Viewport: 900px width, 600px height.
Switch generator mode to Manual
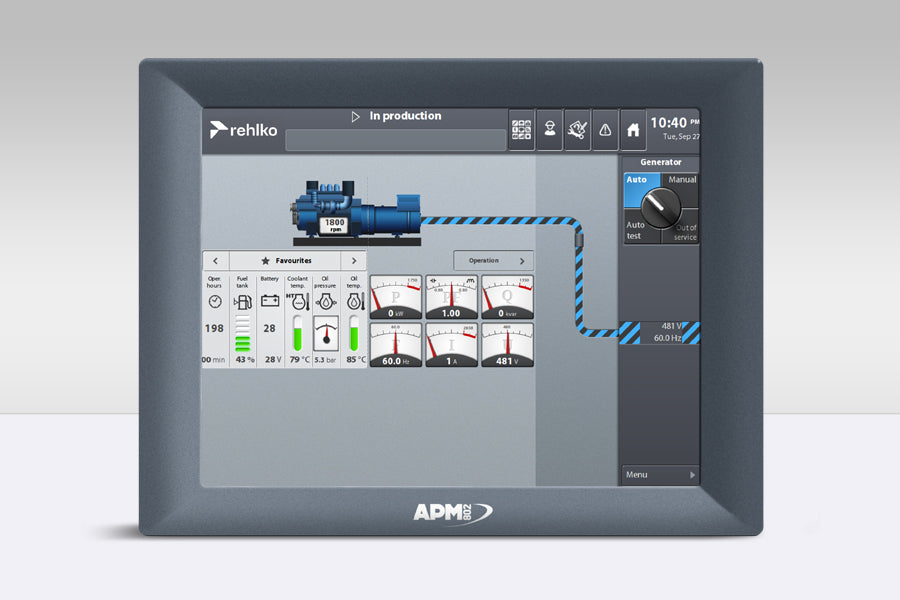point(682,181)
